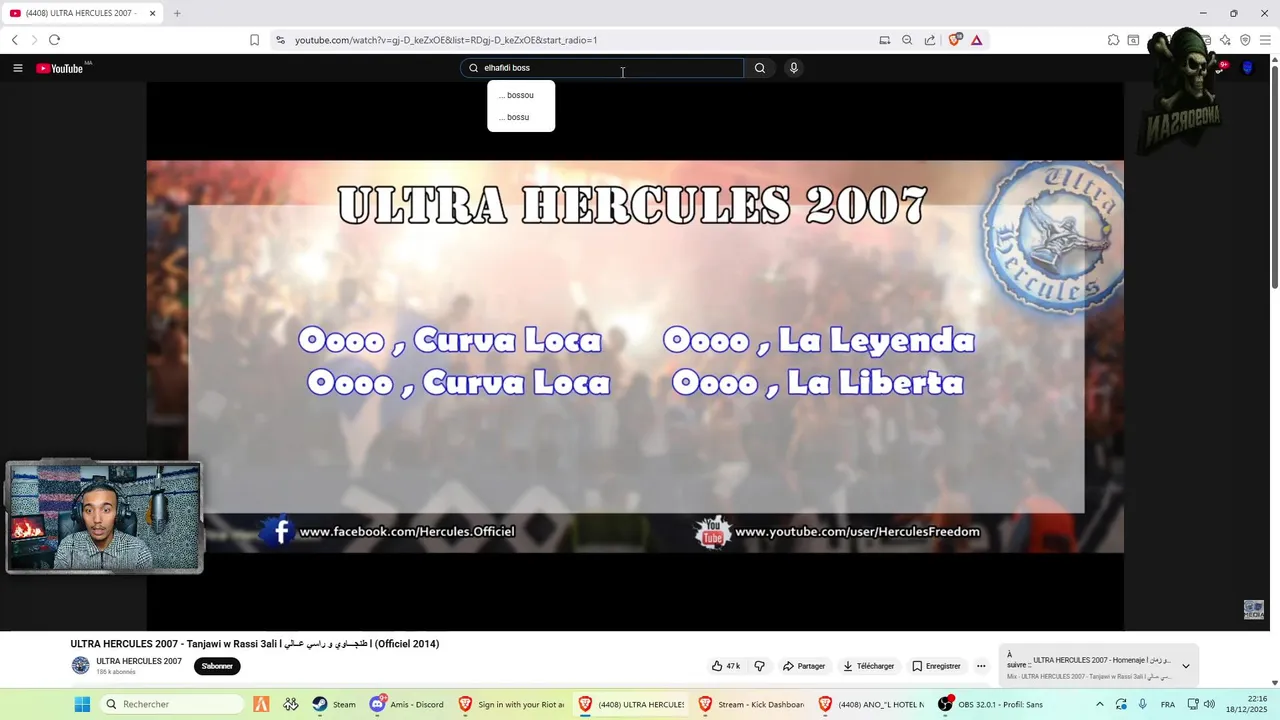
Task: Open the ULTRA HERCULES 2007 channel name link
Action: point(139,661)
